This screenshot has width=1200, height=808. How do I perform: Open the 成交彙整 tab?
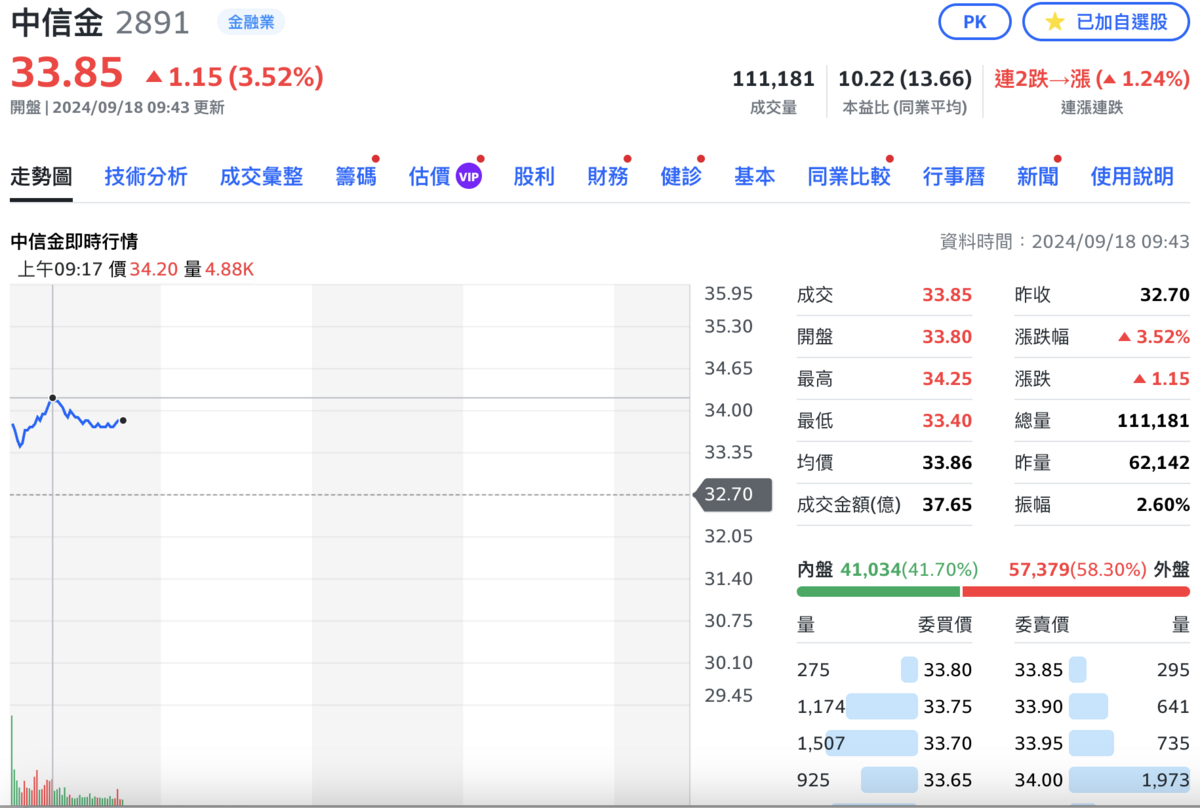pyautogui.click(x=261, y=177)
